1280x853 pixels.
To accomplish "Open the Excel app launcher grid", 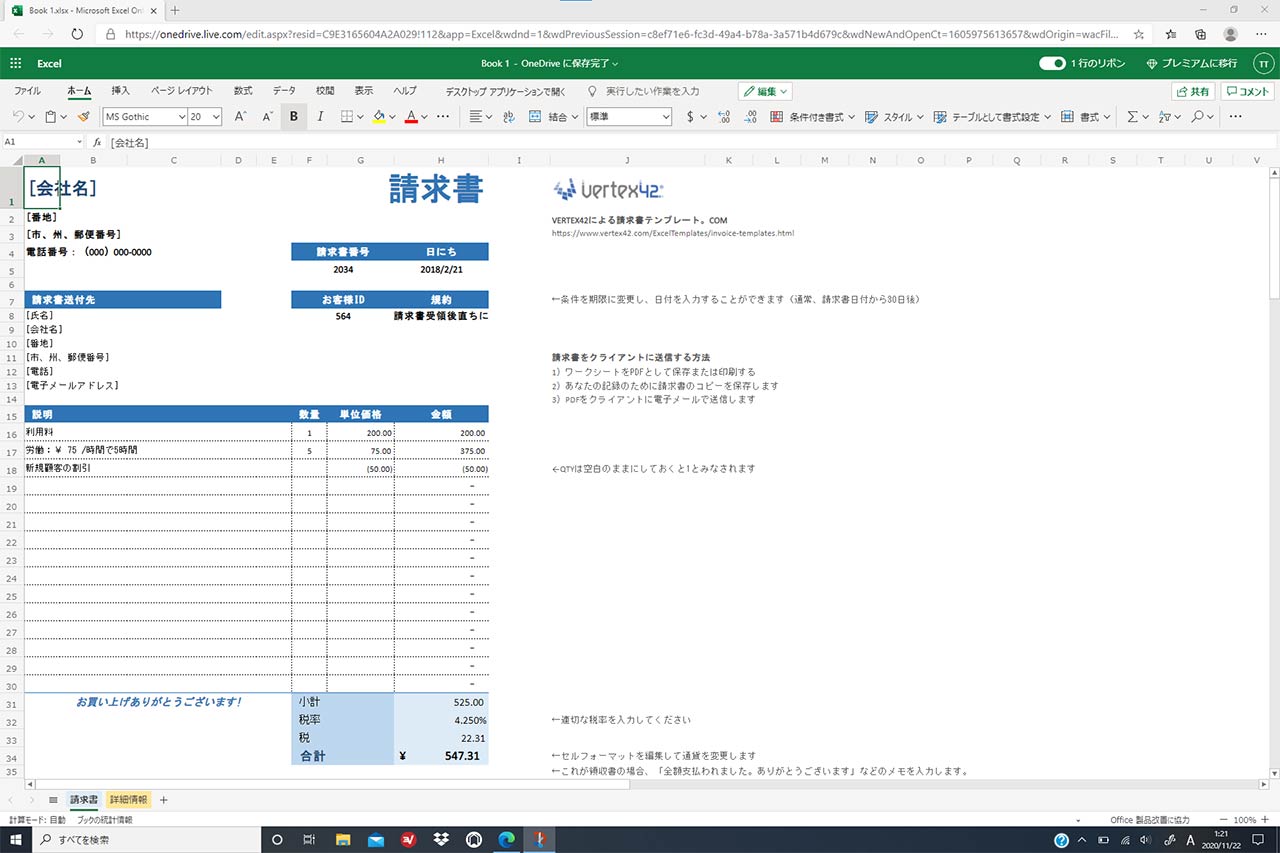I will 16,63.
